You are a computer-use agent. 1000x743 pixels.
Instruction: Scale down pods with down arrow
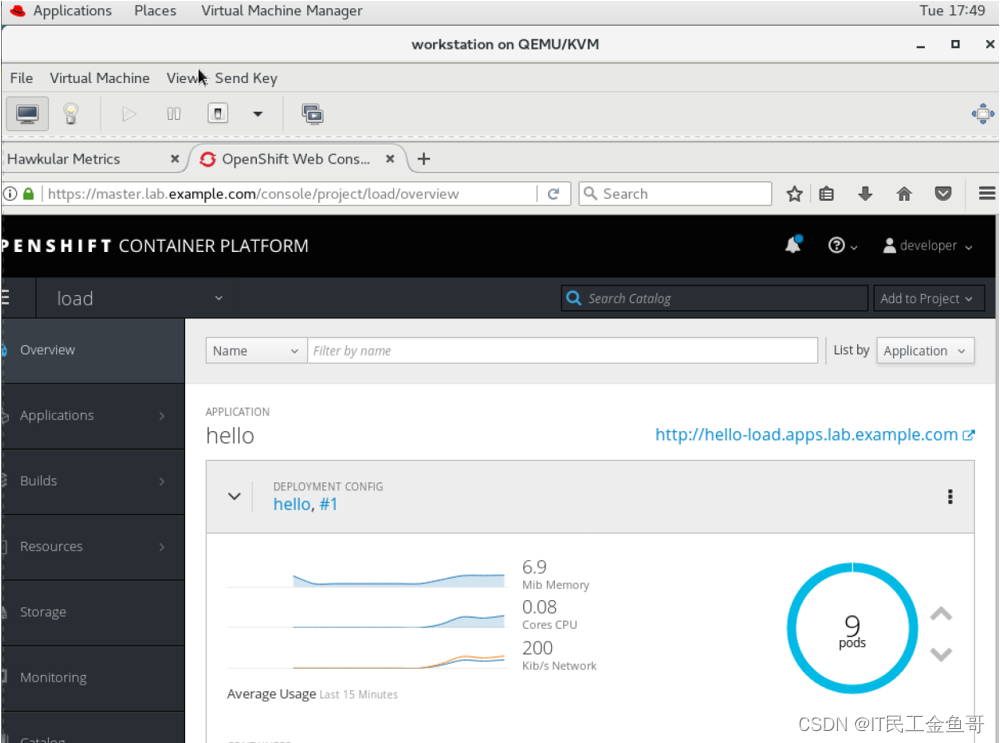point(941,654)
